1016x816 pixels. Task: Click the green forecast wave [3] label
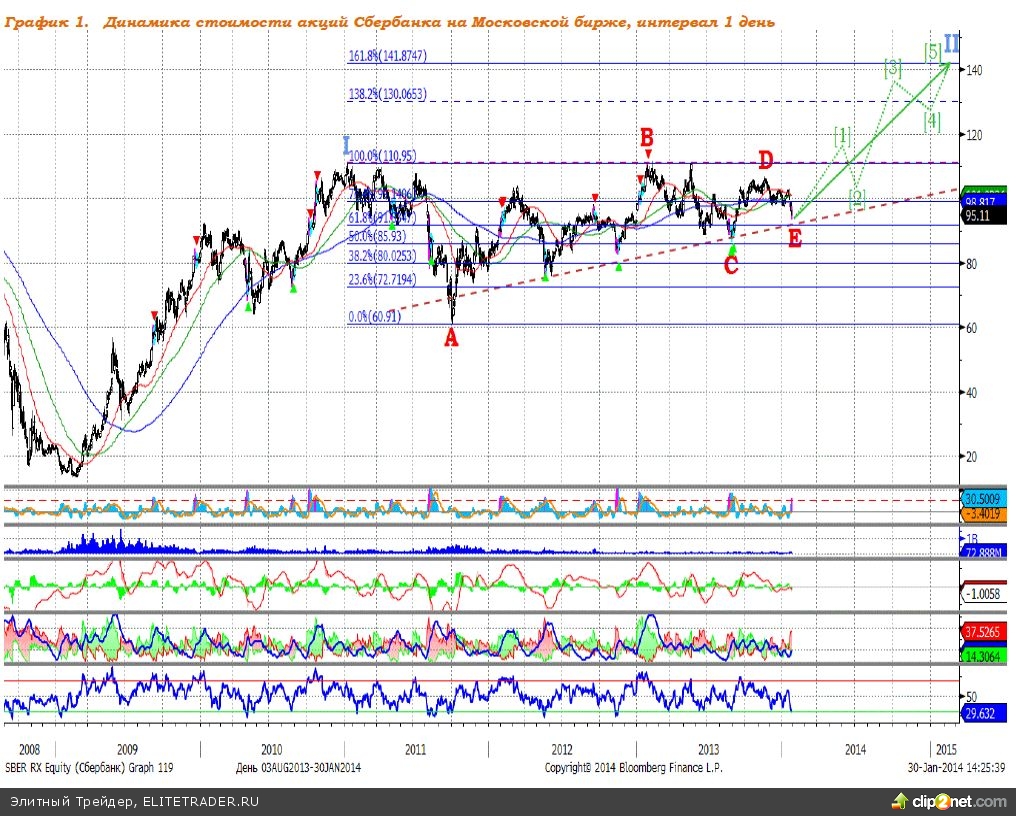click(x=893, y=69)
